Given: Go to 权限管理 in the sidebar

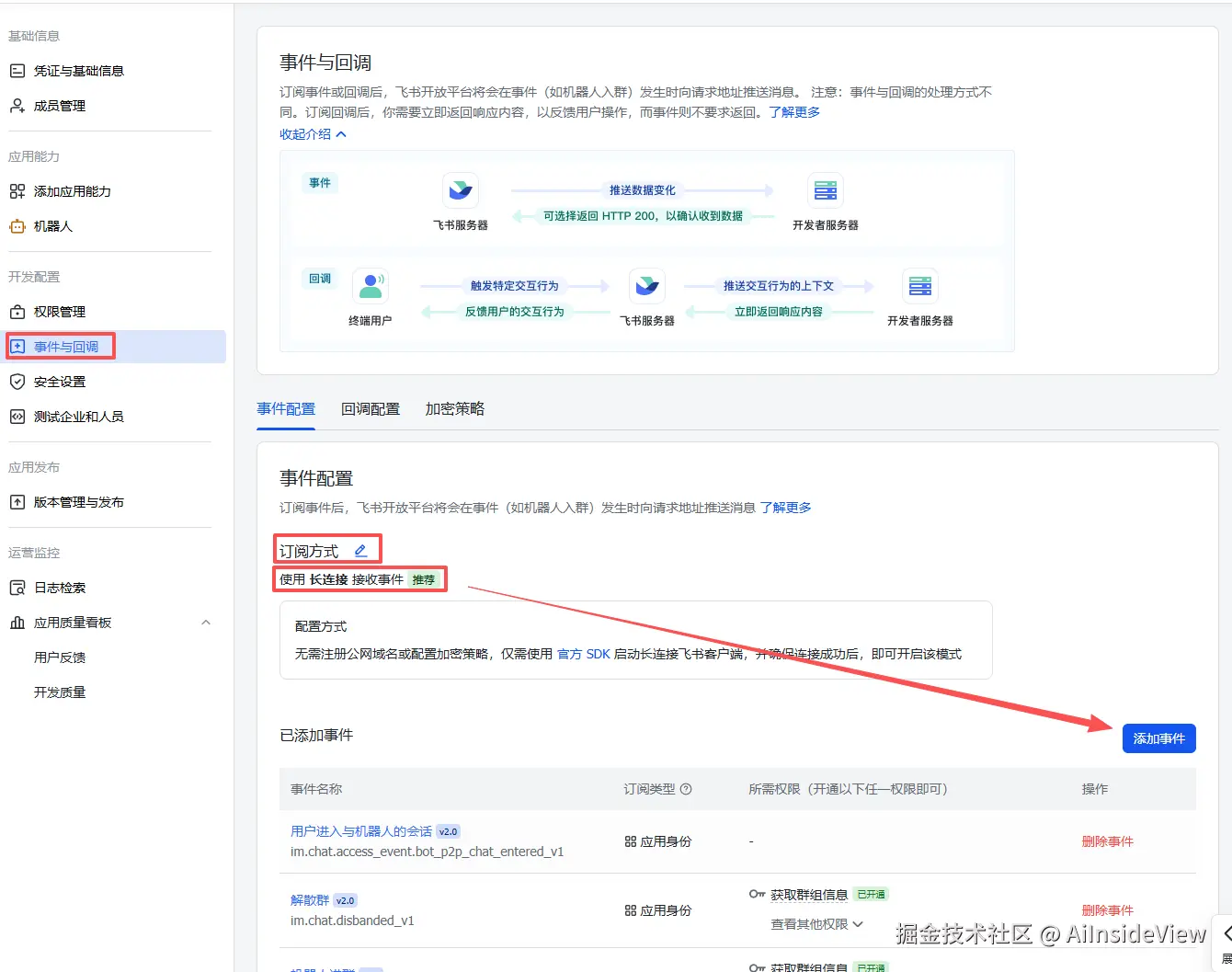Looking at the screenshot, I should (60, 312).
